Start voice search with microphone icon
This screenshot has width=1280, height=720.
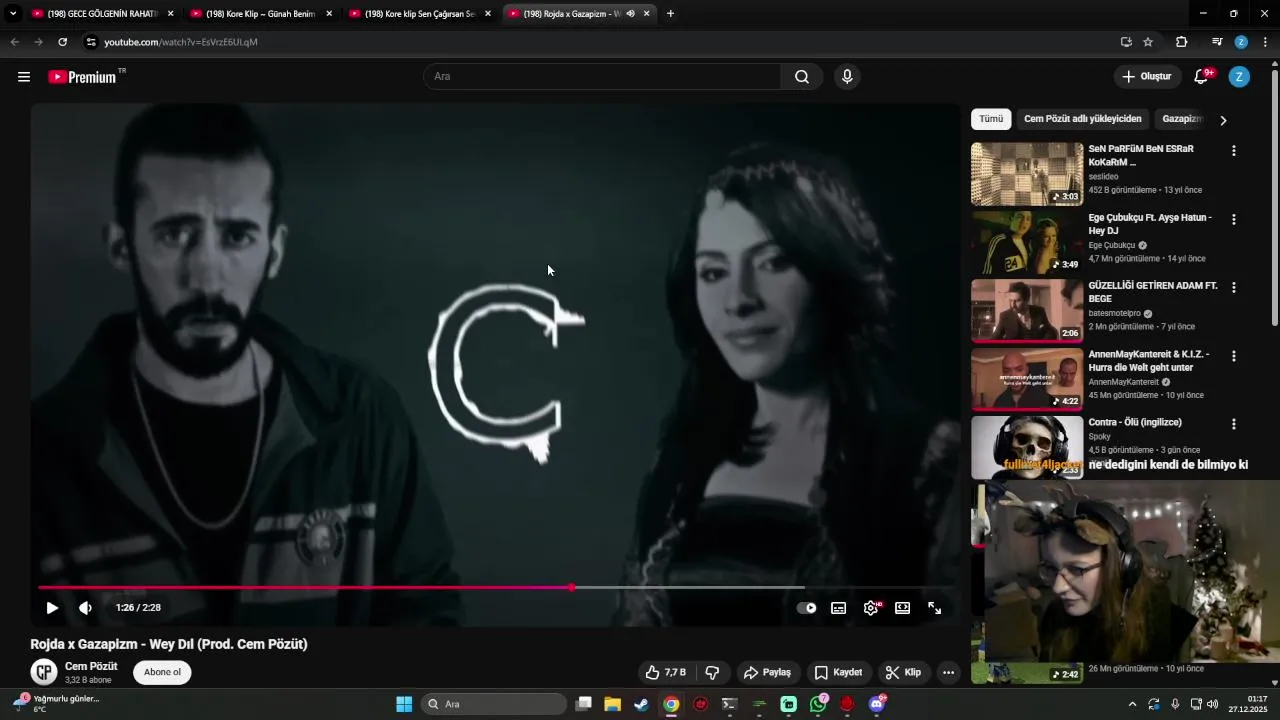pyautogui.click(x=847, y=77)
